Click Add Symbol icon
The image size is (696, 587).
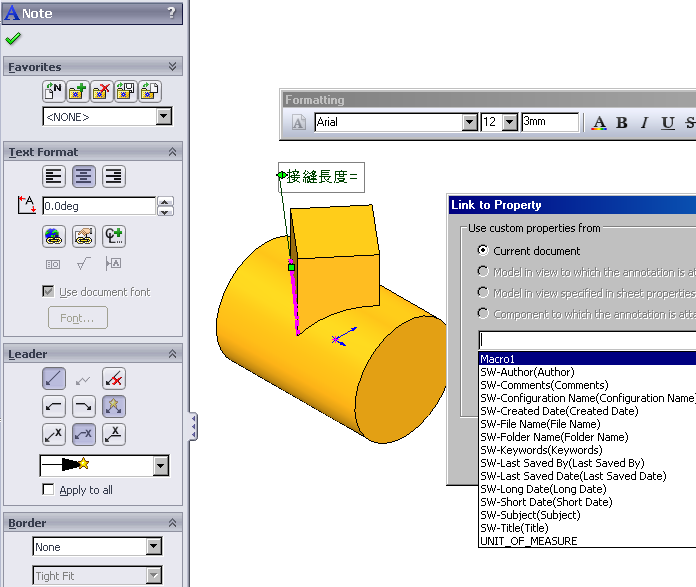(114, 236)
